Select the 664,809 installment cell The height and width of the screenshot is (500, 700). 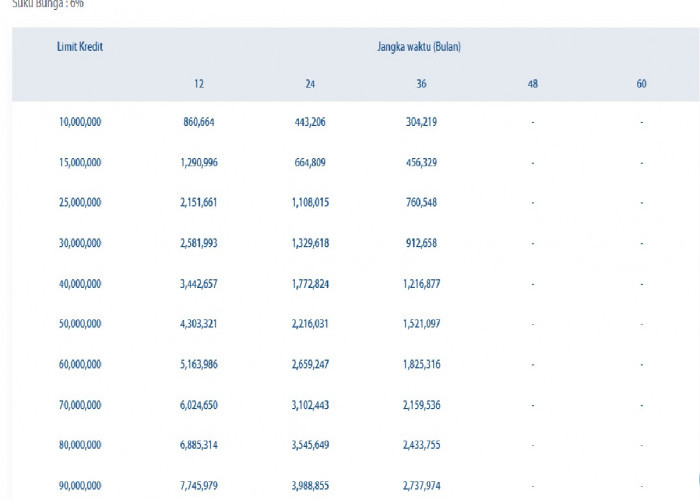point(310,162)
